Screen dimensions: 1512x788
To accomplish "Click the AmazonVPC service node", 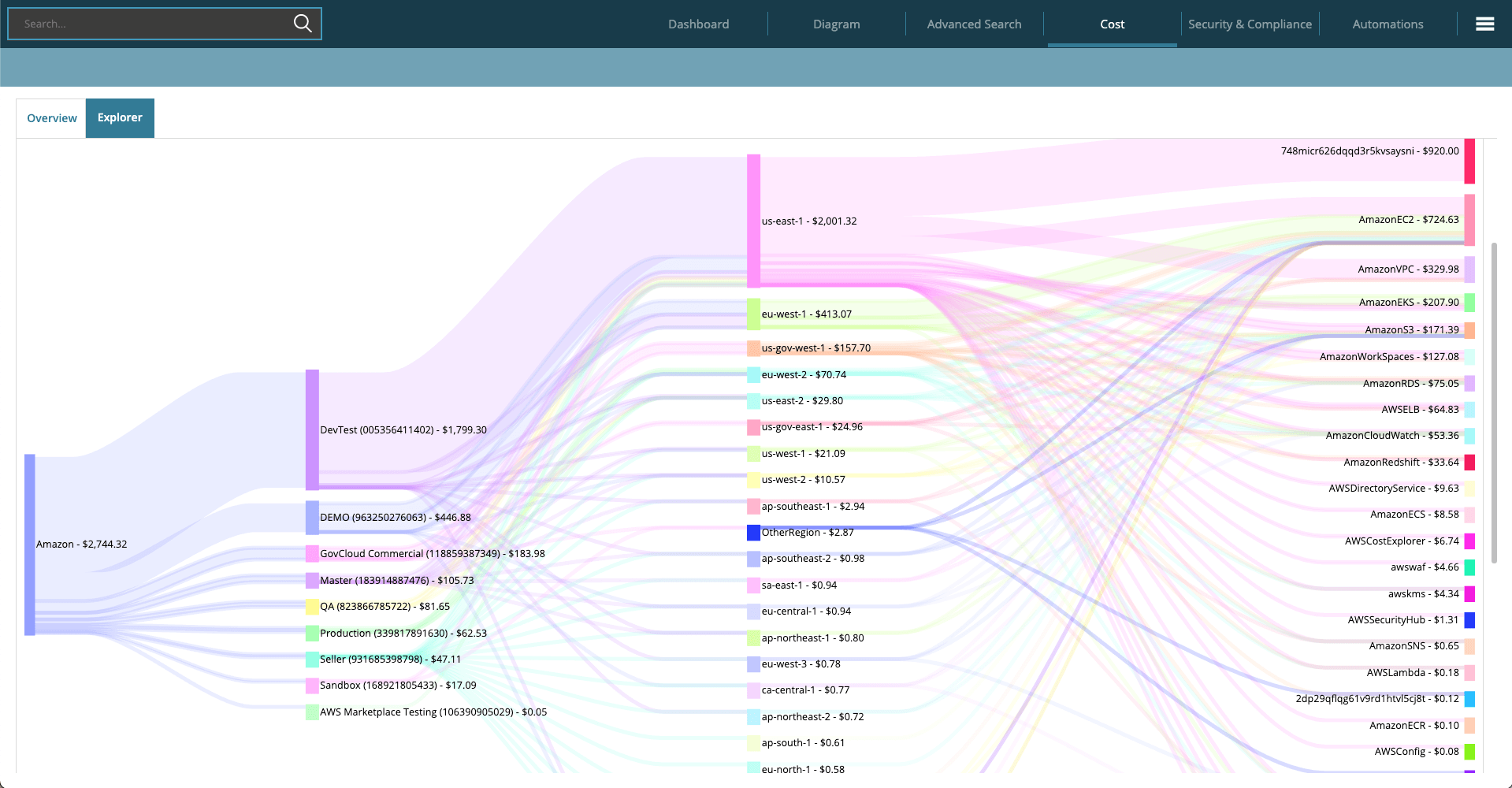I will [x=1469, y=269].
